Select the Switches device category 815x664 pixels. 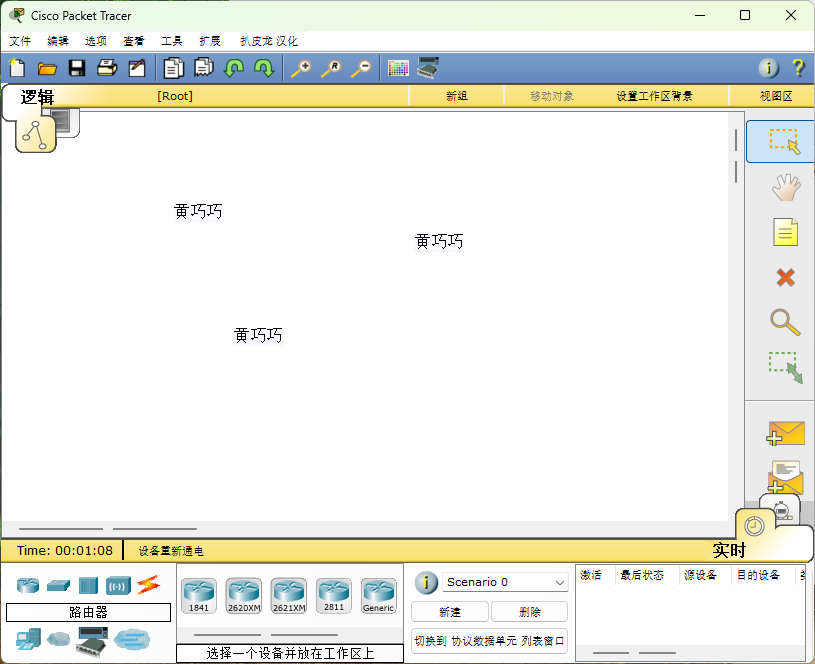tap(58, 585)
